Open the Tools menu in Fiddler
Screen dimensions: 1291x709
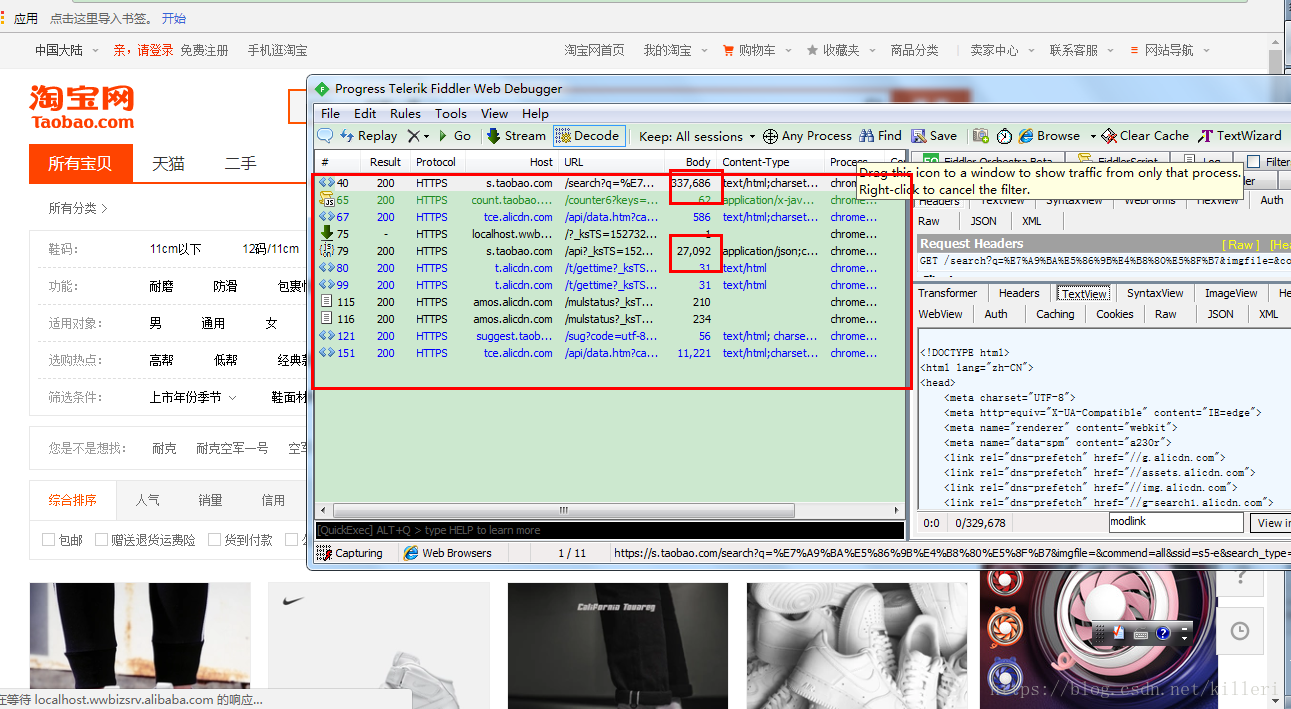451,114
